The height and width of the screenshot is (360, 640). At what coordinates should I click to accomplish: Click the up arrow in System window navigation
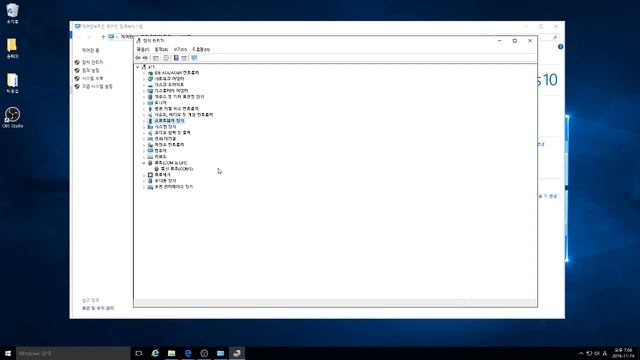103,37
